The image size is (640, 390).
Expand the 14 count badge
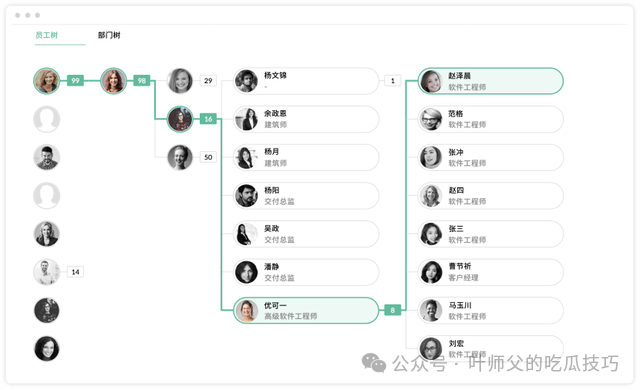[x=76, y=272]
